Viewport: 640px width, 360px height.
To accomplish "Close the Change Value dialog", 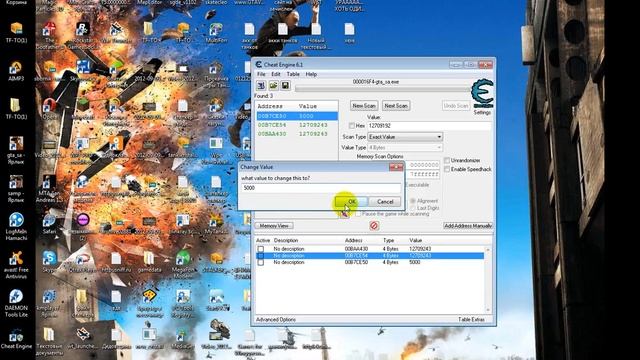I will coord(396,167).
